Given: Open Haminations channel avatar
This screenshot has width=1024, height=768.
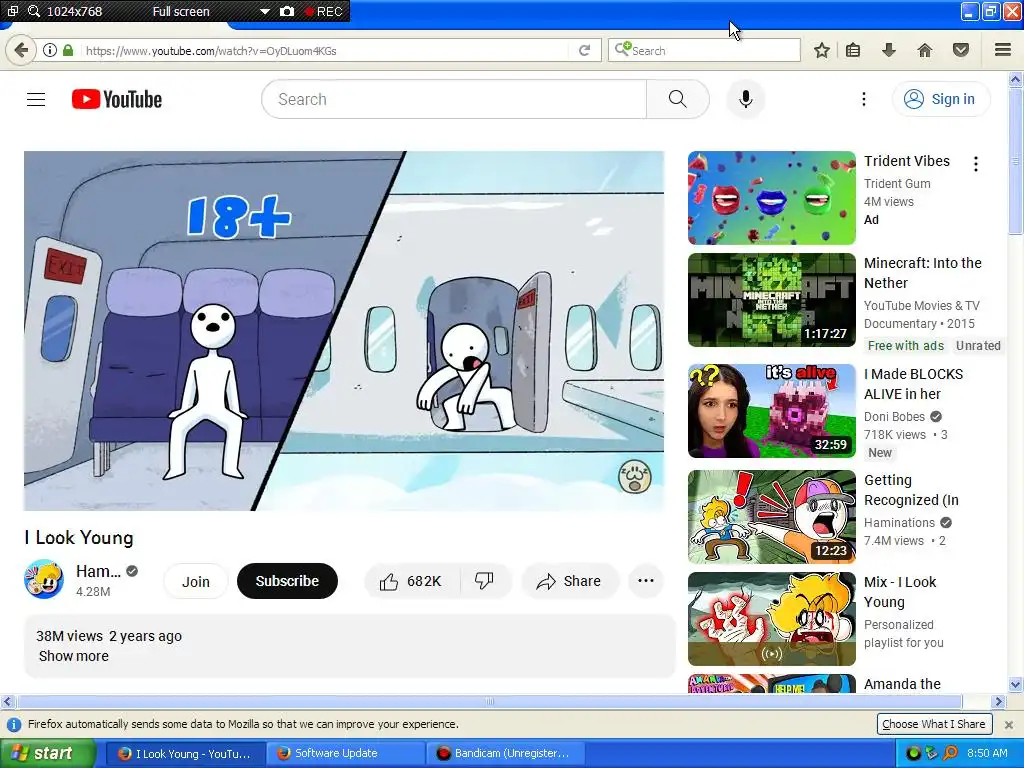Looking at the screenshot, I should coord(44,579).
